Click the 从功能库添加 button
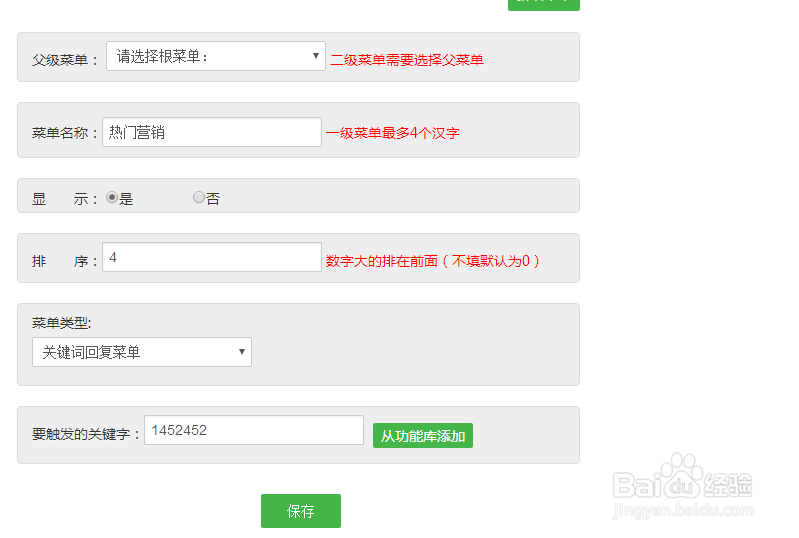This screenshot has height=538, width=799. coord(423,436)
